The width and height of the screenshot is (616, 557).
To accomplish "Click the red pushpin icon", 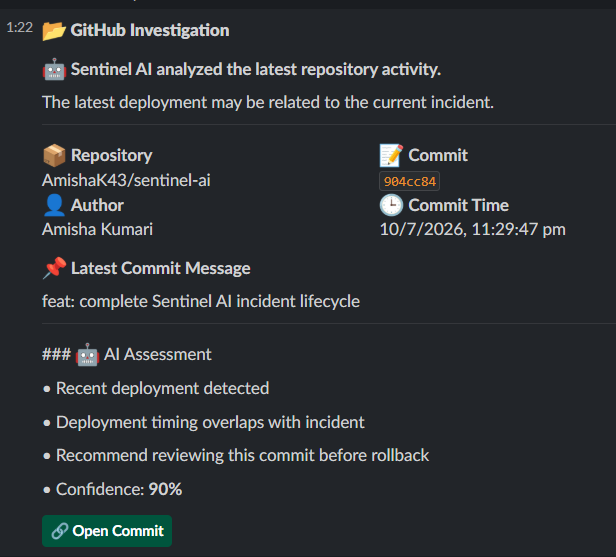I will pos(54,268).
